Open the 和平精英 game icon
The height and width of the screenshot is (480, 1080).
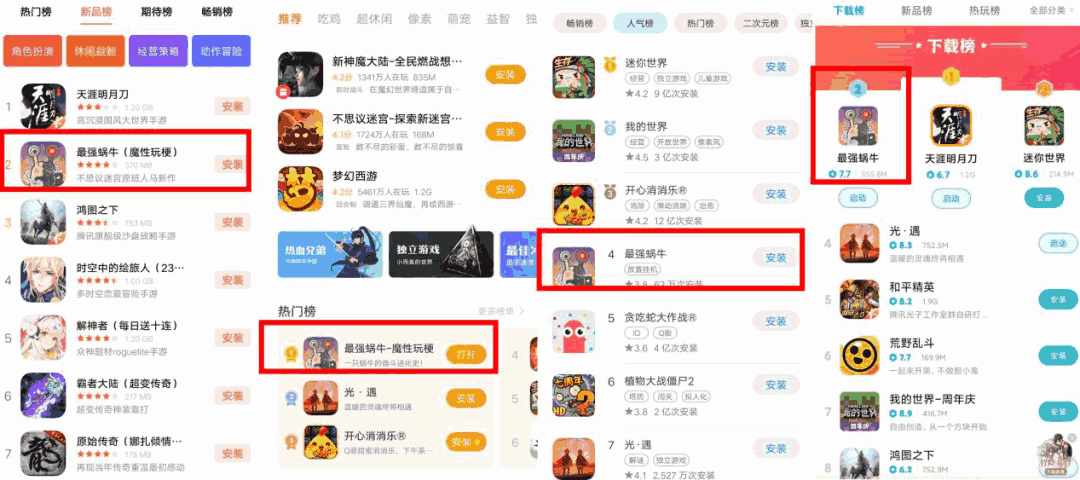pyautogui.click(x=860, y=299)
